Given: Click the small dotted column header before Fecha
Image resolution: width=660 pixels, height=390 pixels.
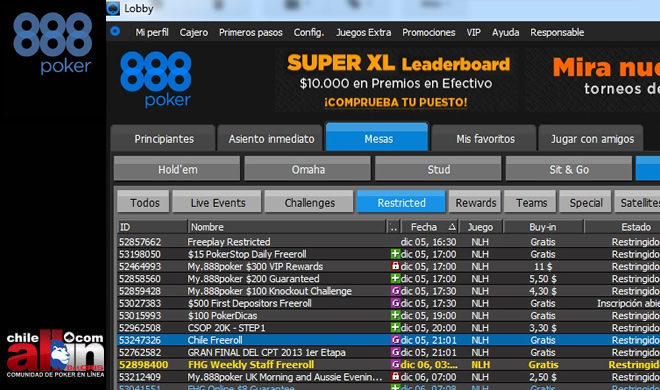Looking at the screenshot, I should (x=393, y=227).
